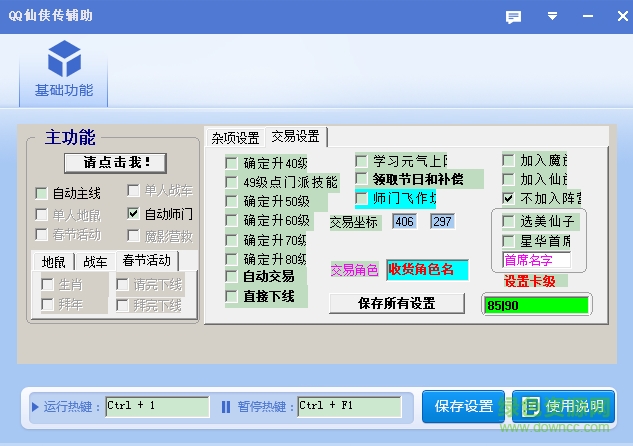The image size is (633, 446).
Task: Click the 交易角色 label
Action: coord(354,270)
